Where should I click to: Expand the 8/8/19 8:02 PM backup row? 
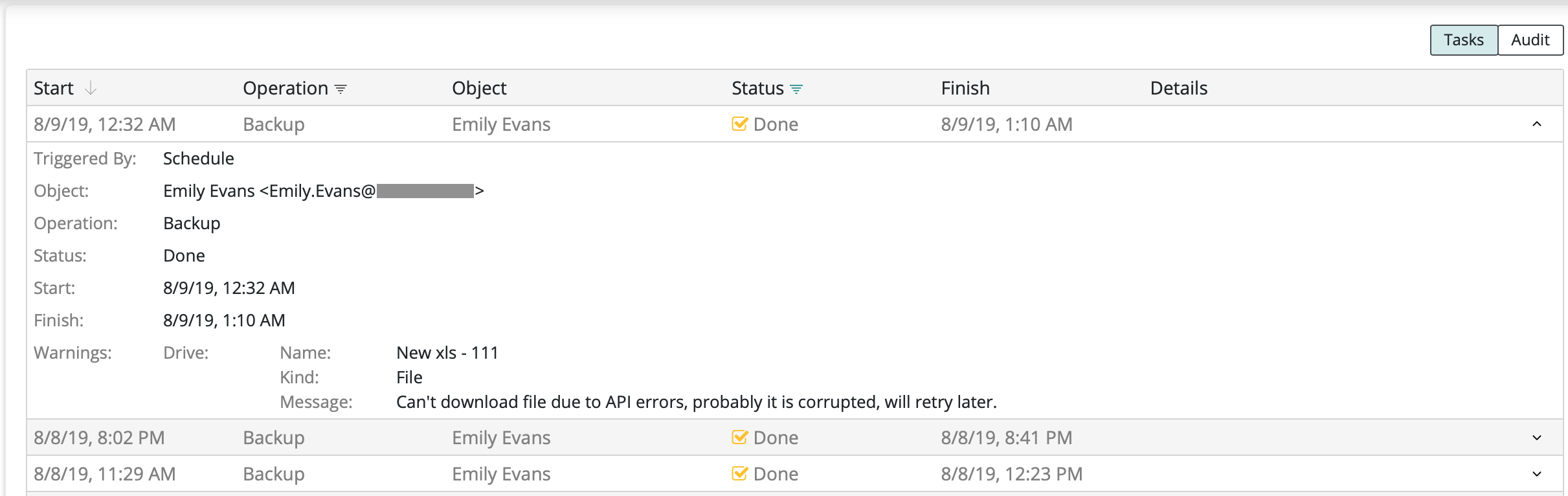click(1537, 438)
